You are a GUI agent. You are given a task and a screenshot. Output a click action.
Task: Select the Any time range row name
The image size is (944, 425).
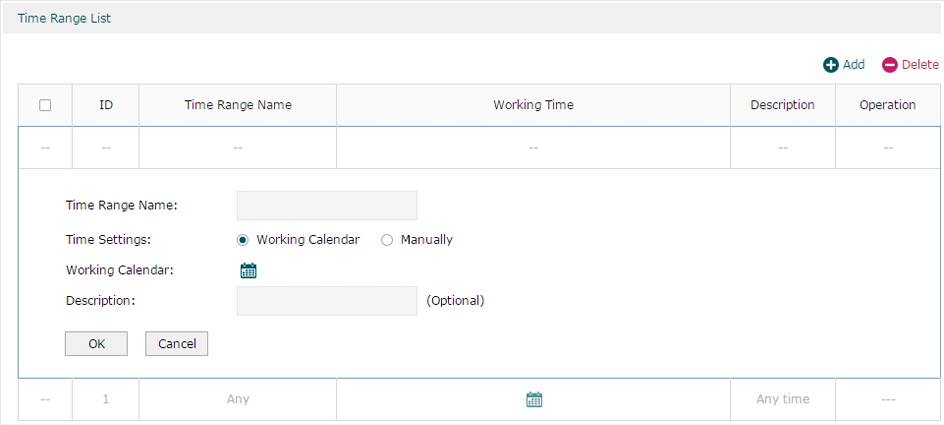(238, 399)
